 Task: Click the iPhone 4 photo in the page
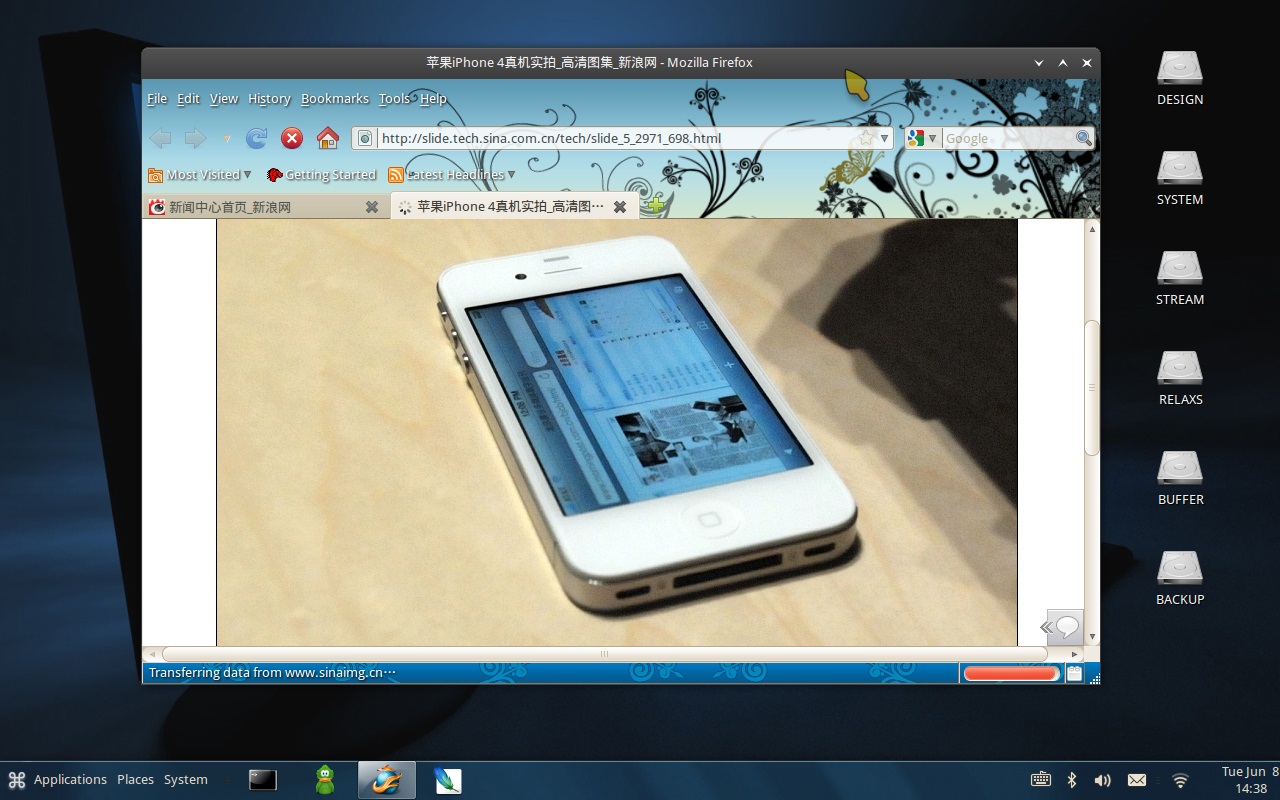click(616, 432)
